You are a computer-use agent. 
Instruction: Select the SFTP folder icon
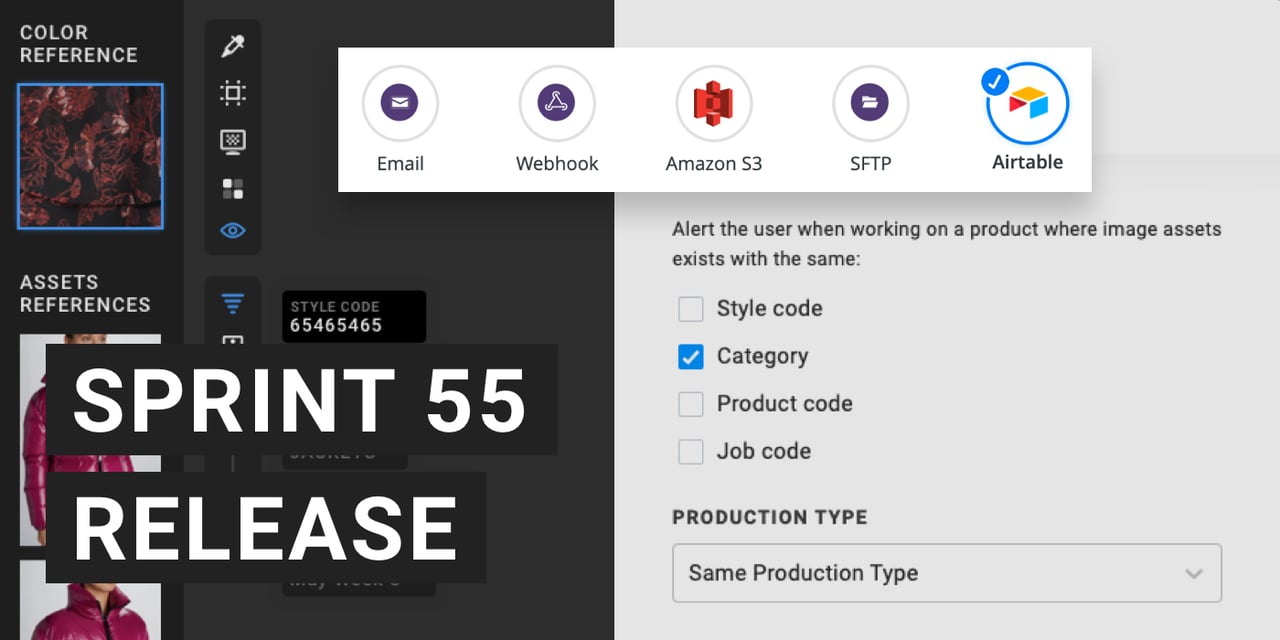coord(870,103)
